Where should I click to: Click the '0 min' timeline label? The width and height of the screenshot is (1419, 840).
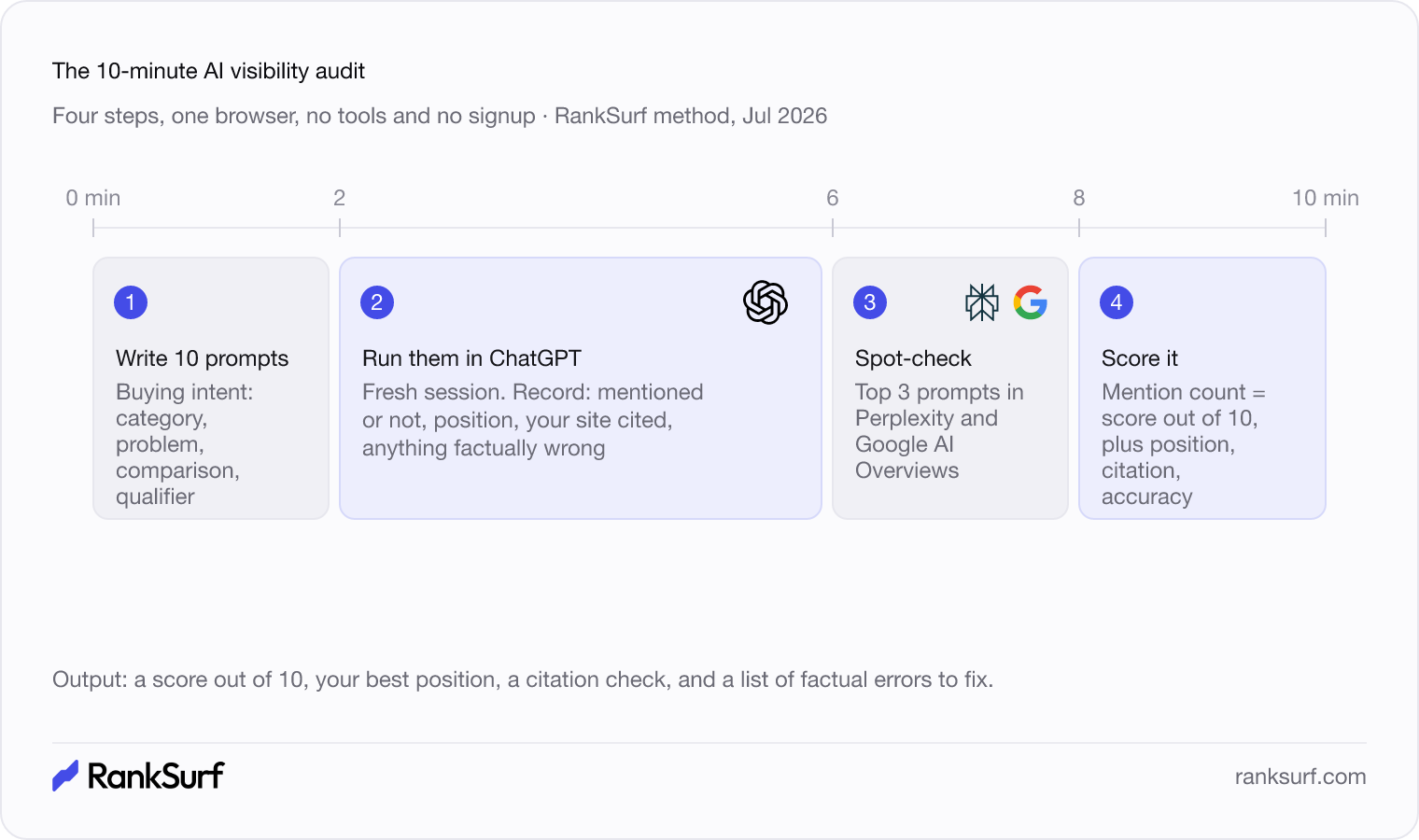tap(93, 198)
